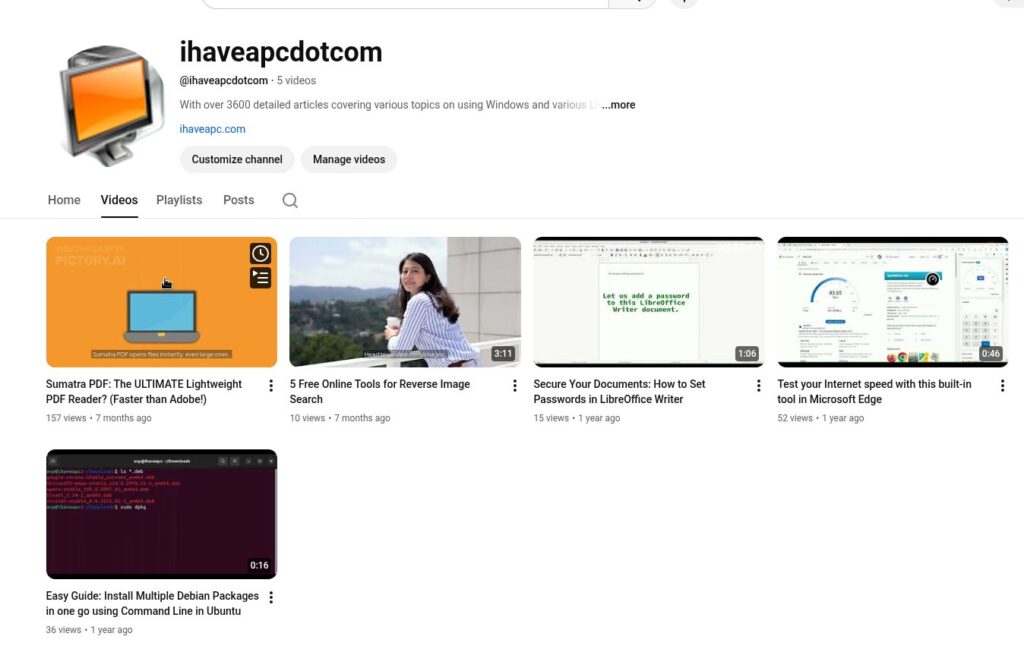Play the Sumatra PDF orange thumbnail

[x=161, y=302]
